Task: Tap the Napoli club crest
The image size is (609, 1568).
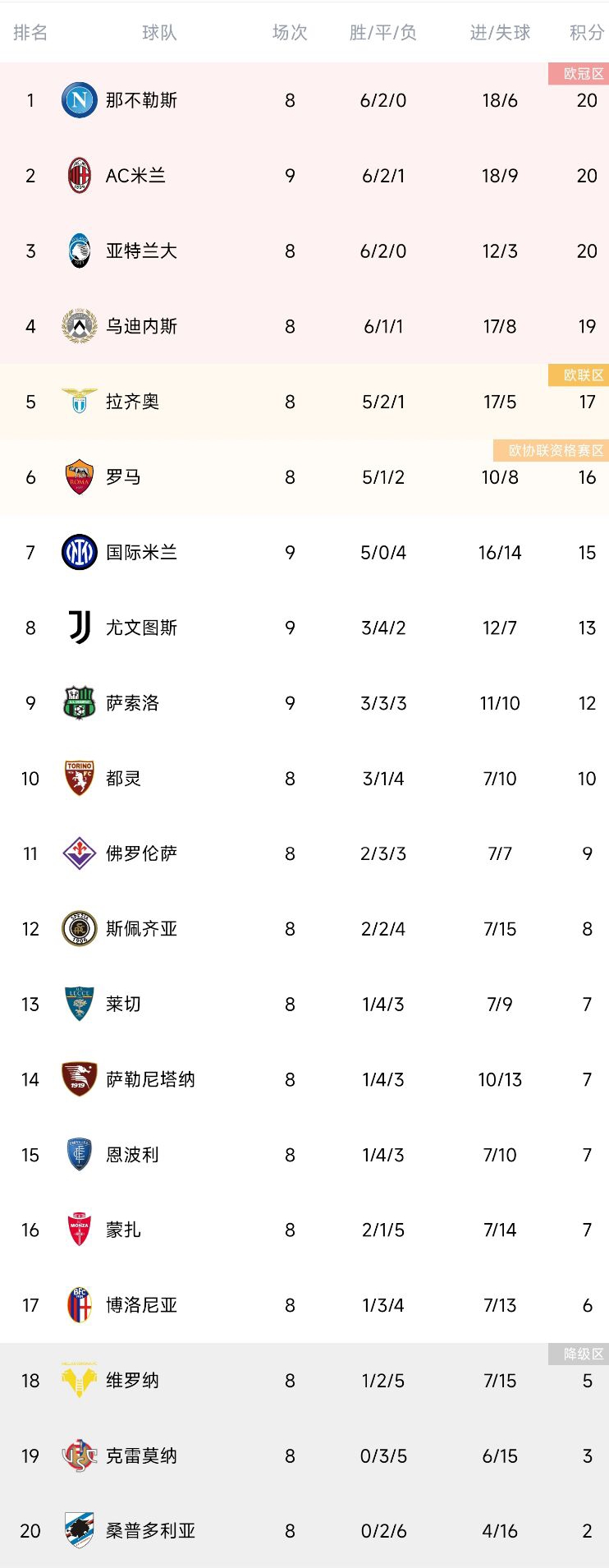Action: point(80,100)
